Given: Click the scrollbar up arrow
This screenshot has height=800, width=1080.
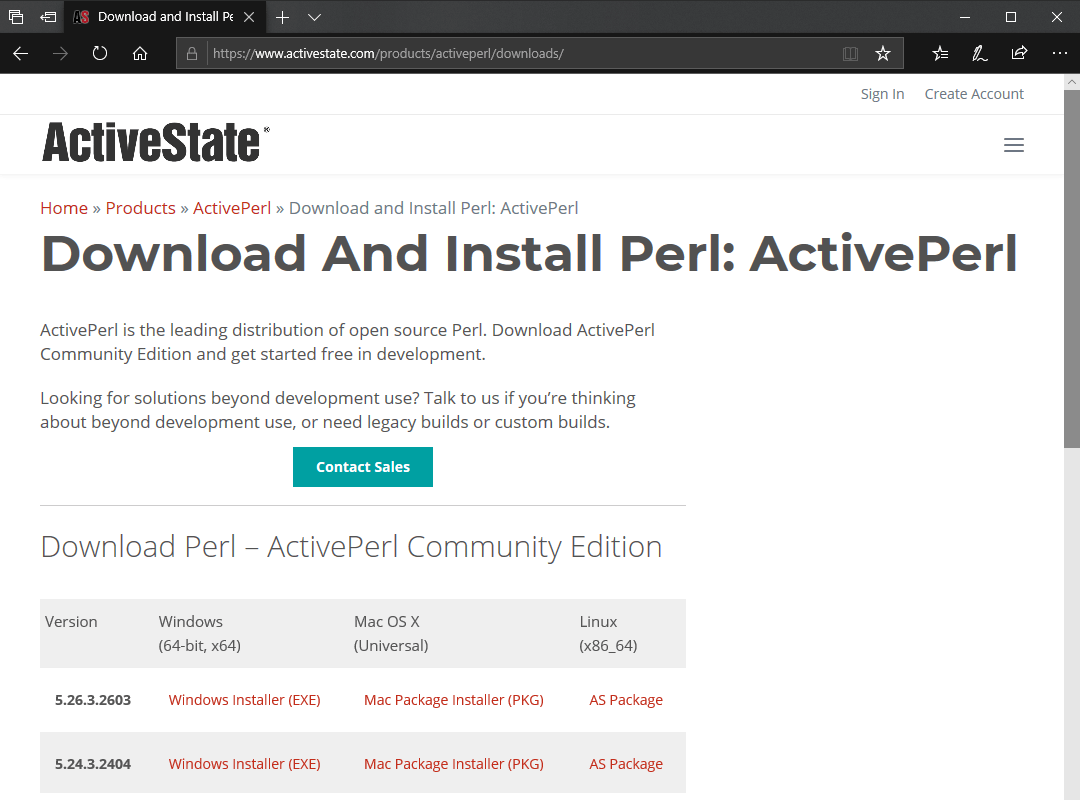Looking at the screenshot, I should [1072, 81].
